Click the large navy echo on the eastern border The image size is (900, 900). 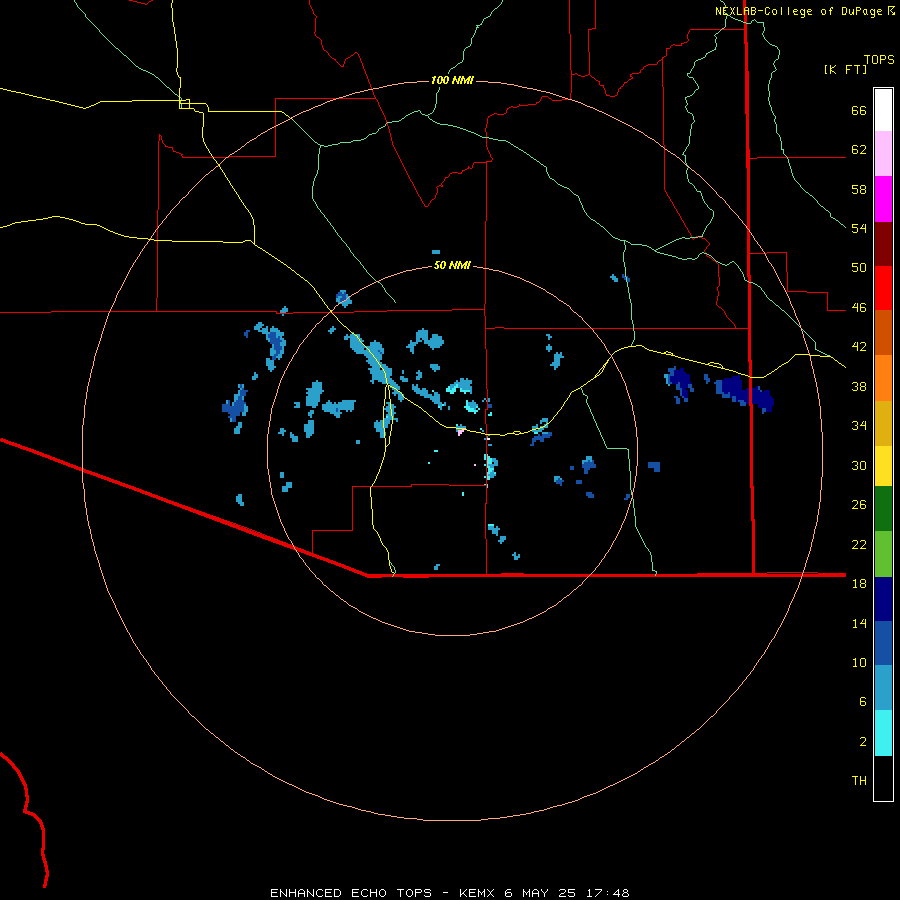pos(745,393)
